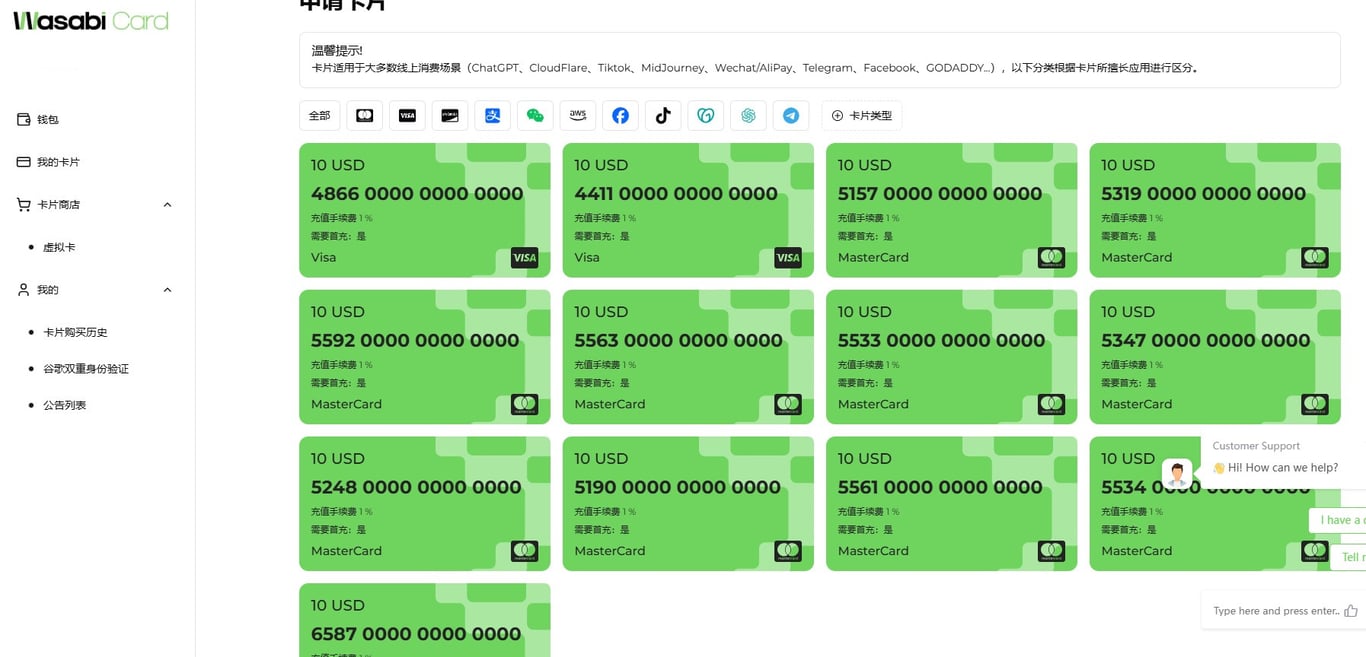Select the Visa card 4411 0000 0000 0000
The width and height of the screenshot is (1366, 657).
click(688, 210)
